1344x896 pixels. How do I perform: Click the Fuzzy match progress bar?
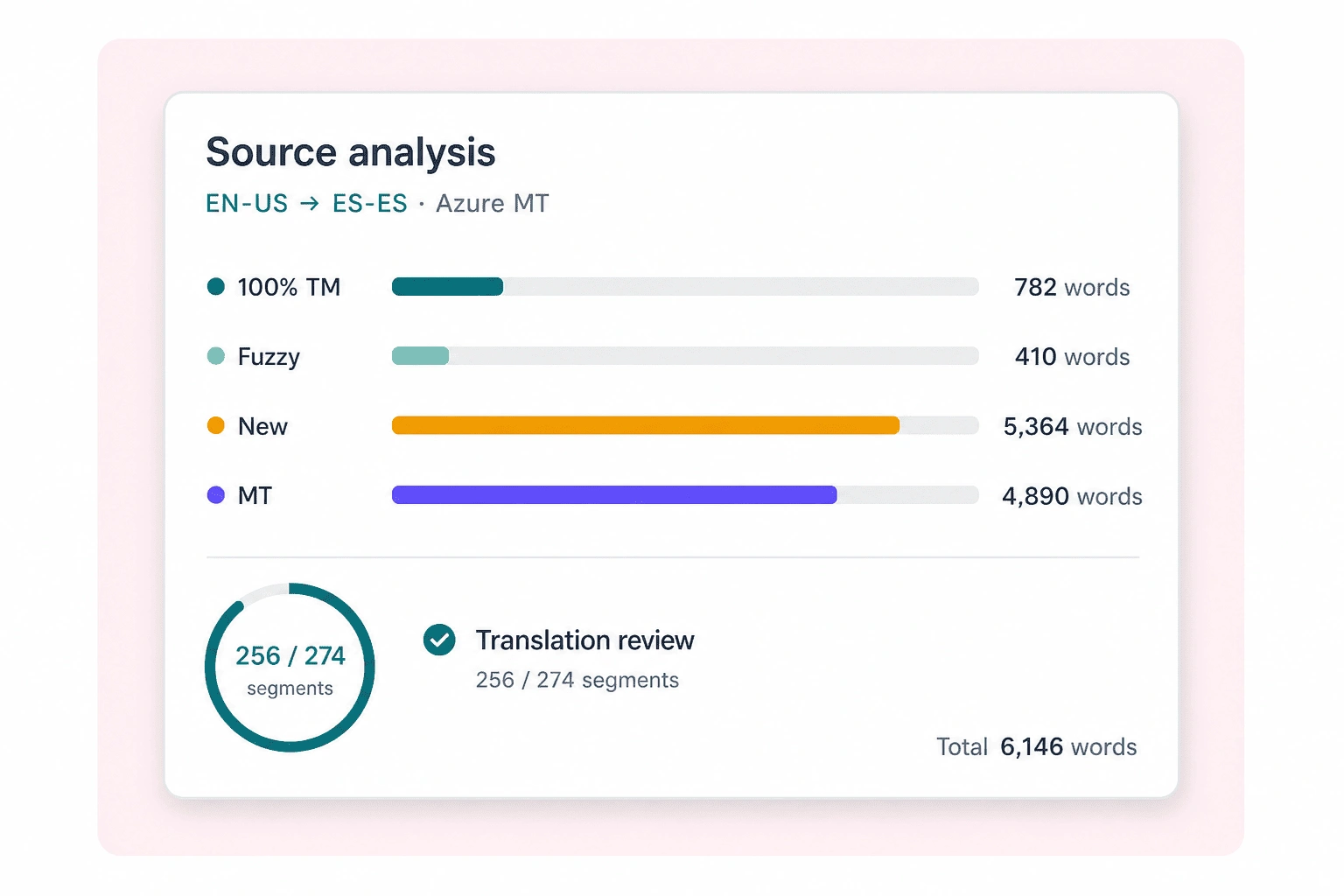685,356
